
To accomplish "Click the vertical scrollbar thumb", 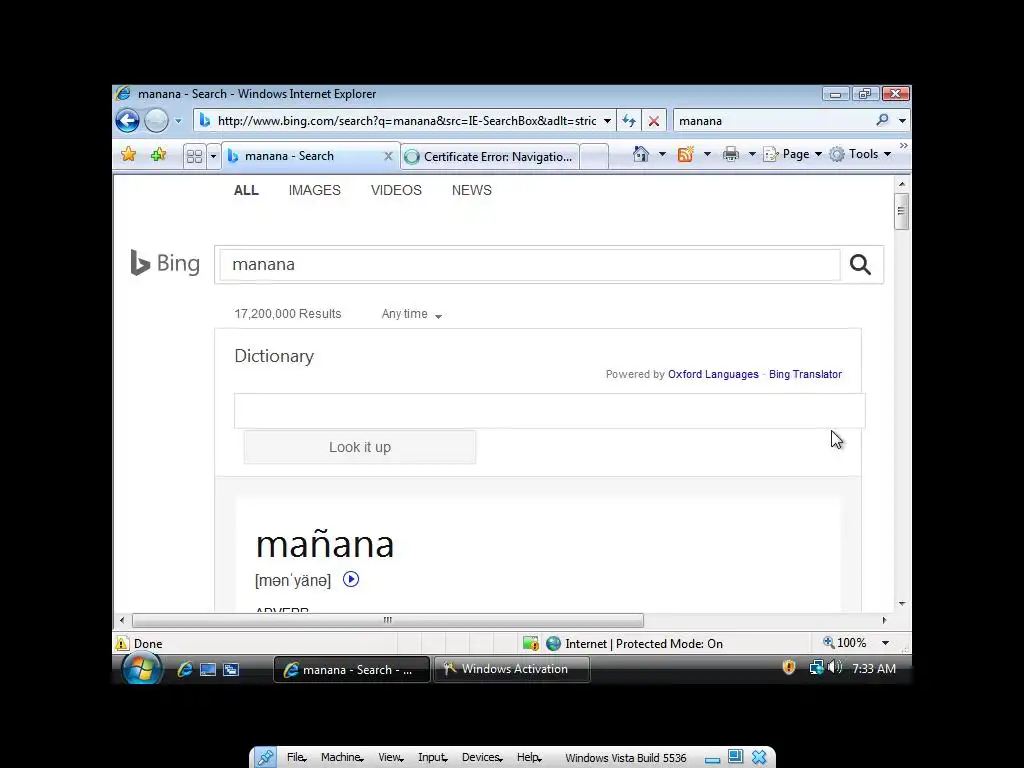I will (901, 211).
